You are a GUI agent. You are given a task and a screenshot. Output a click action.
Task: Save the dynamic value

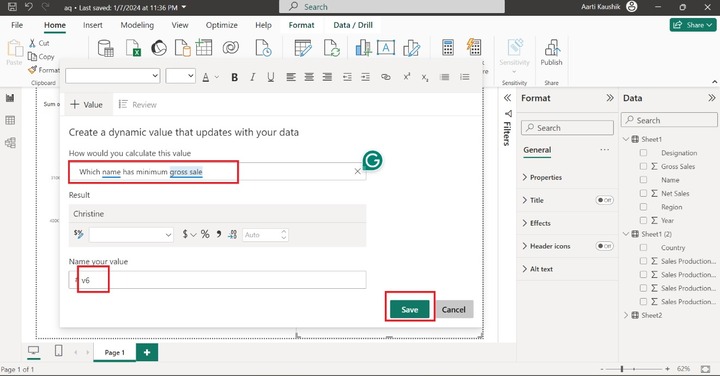coord(410,309)
